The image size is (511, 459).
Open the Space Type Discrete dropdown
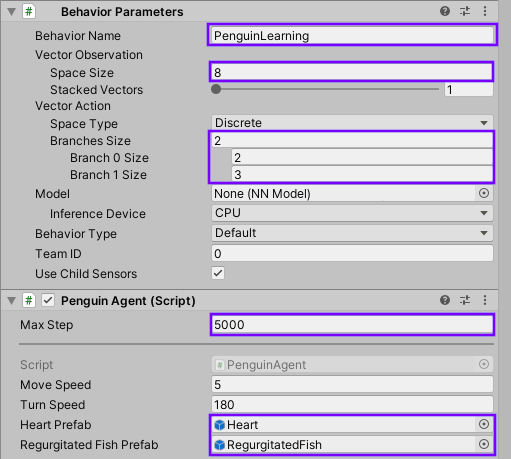(352, 123)
